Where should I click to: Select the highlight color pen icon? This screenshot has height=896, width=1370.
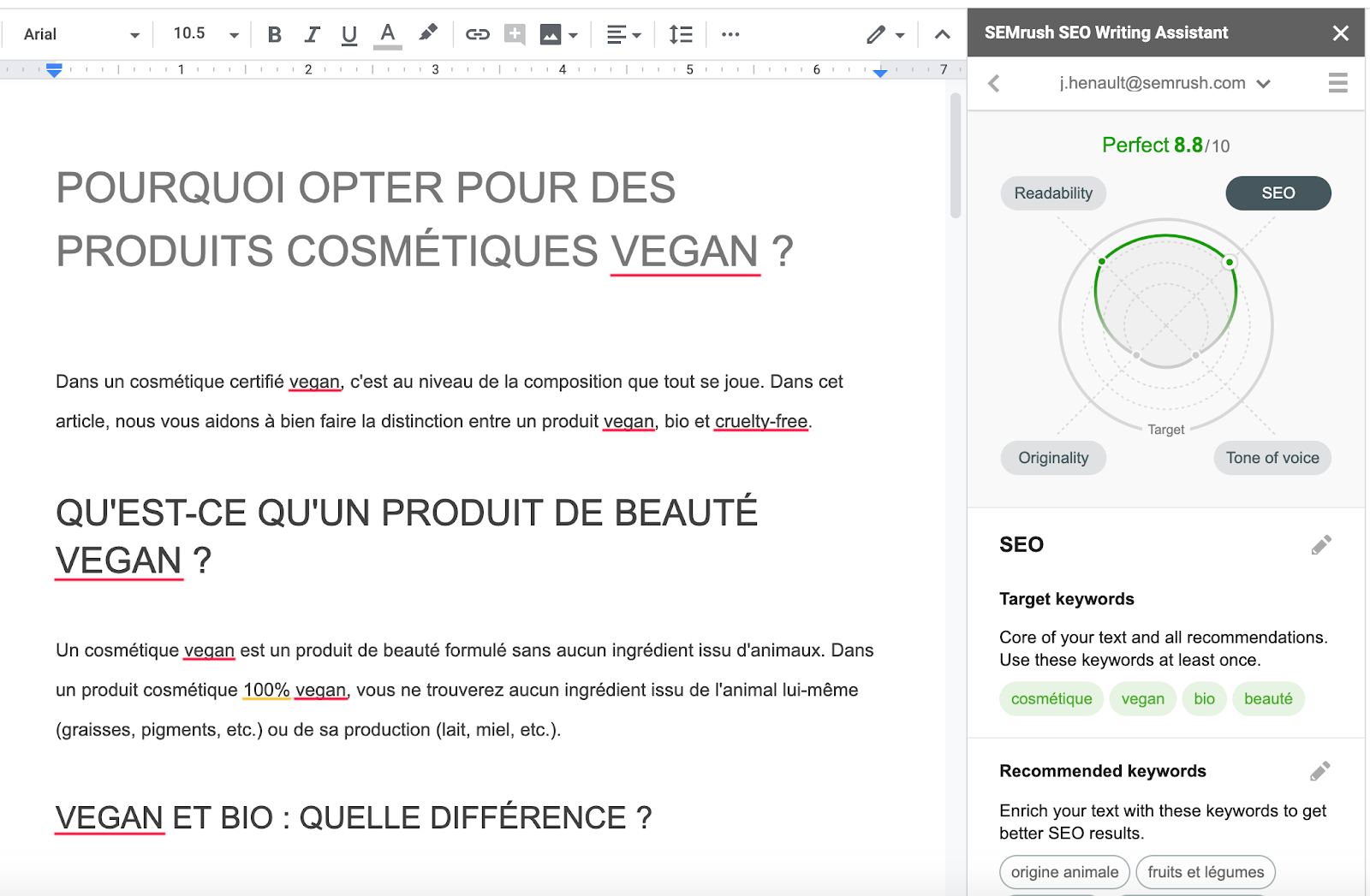427,33
